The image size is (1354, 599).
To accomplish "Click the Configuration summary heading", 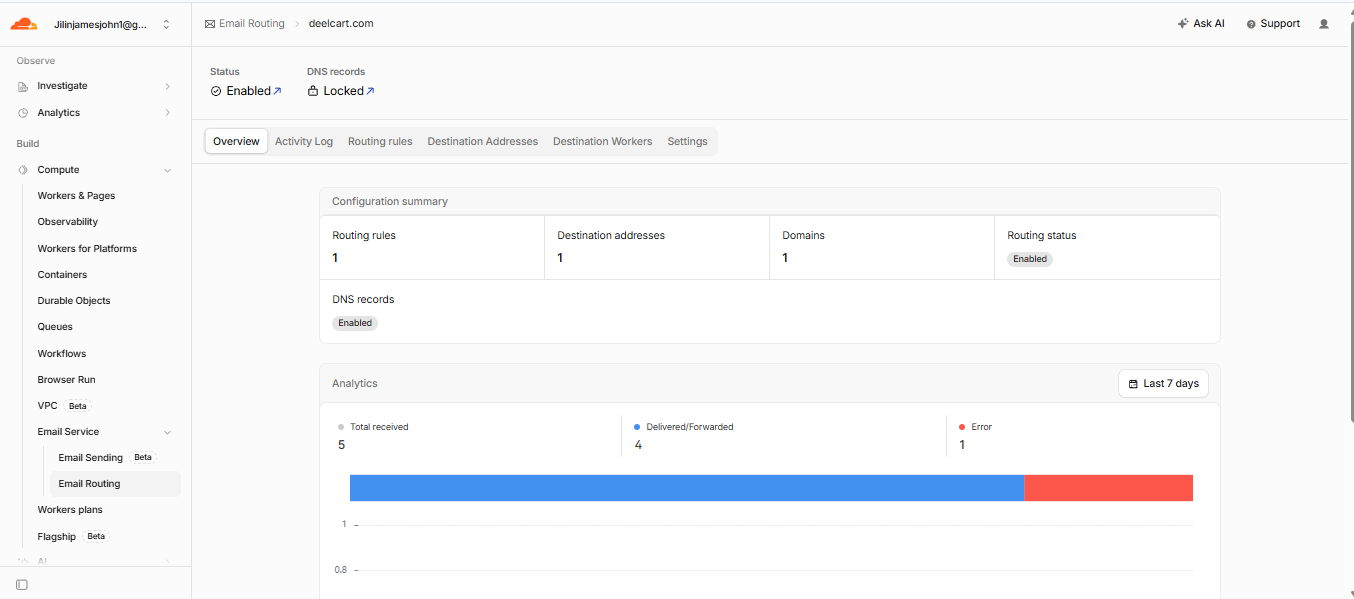I will [390, 201].
